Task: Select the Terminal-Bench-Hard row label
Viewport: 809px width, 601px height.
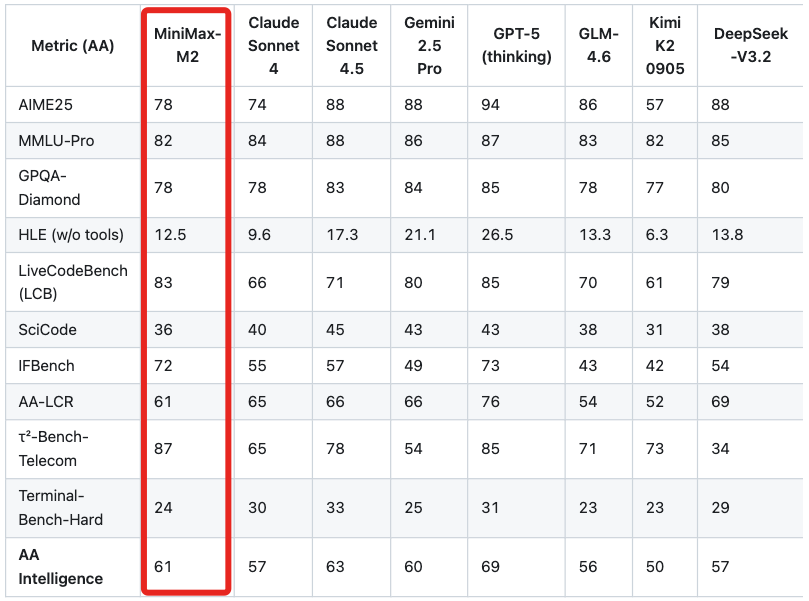Action: (x=61, y=508)
